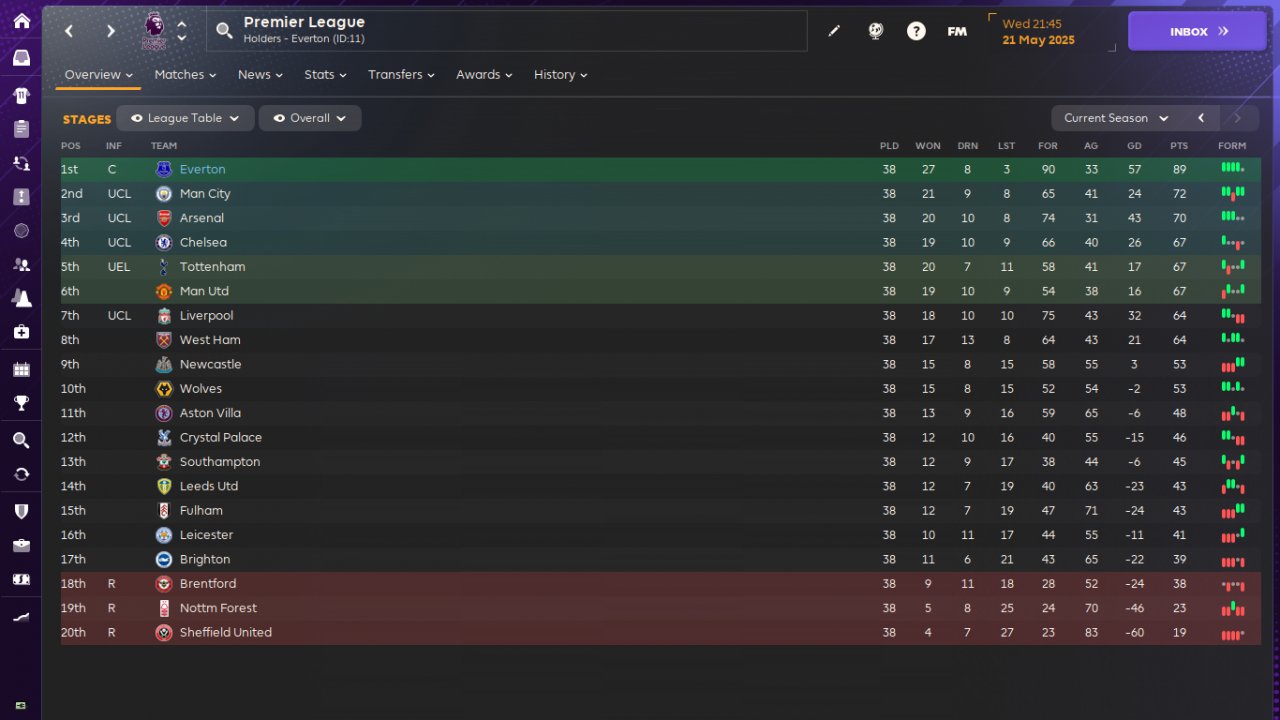Click the INBOX continue button
The image size is (1280, 720).
[1198, 31]
